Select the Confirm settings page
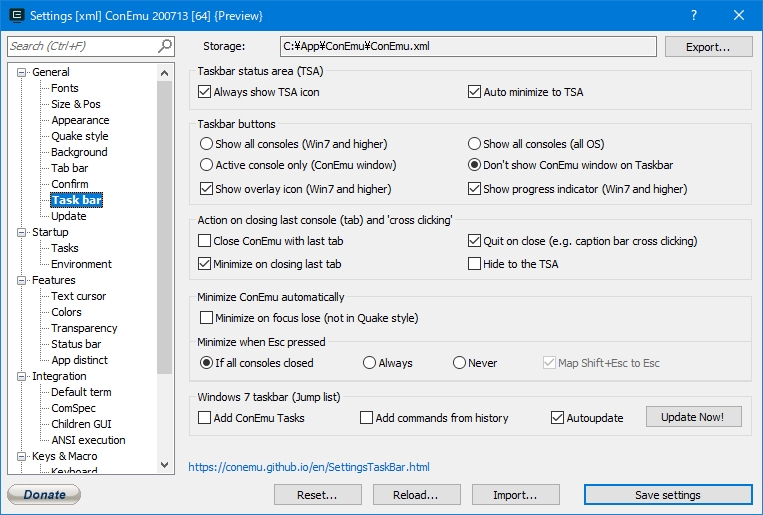 point(70,184)
